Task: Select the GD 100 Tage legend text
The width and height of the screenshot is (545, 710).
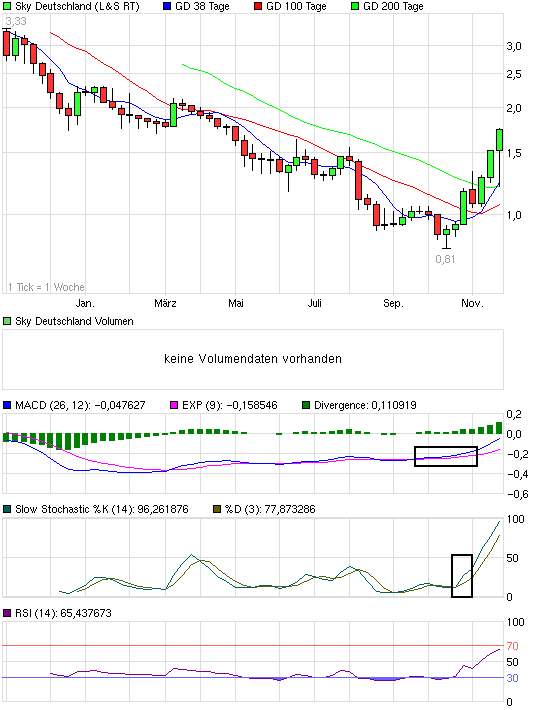Action: (x=296, y=6)
